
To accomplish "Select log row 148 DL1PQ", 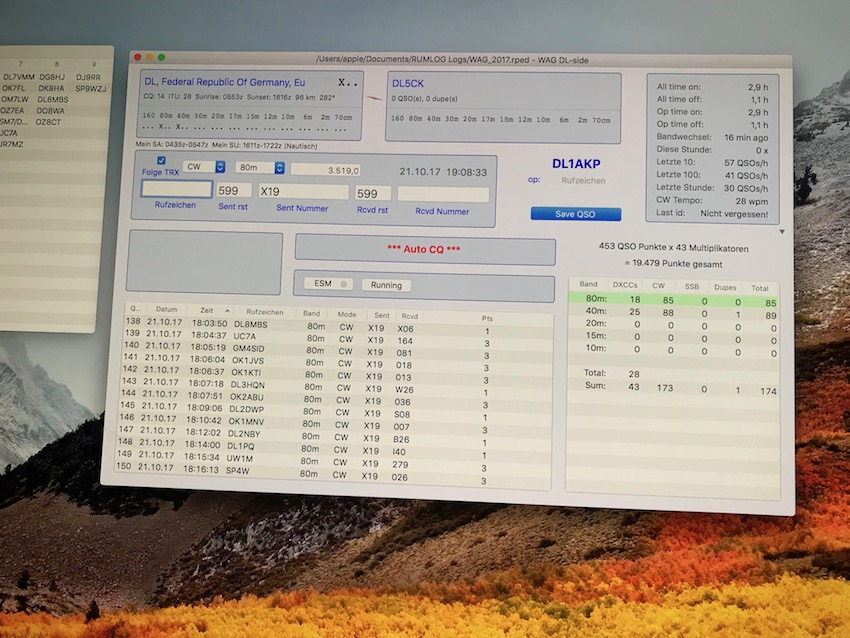I will (x=333, y=449).
